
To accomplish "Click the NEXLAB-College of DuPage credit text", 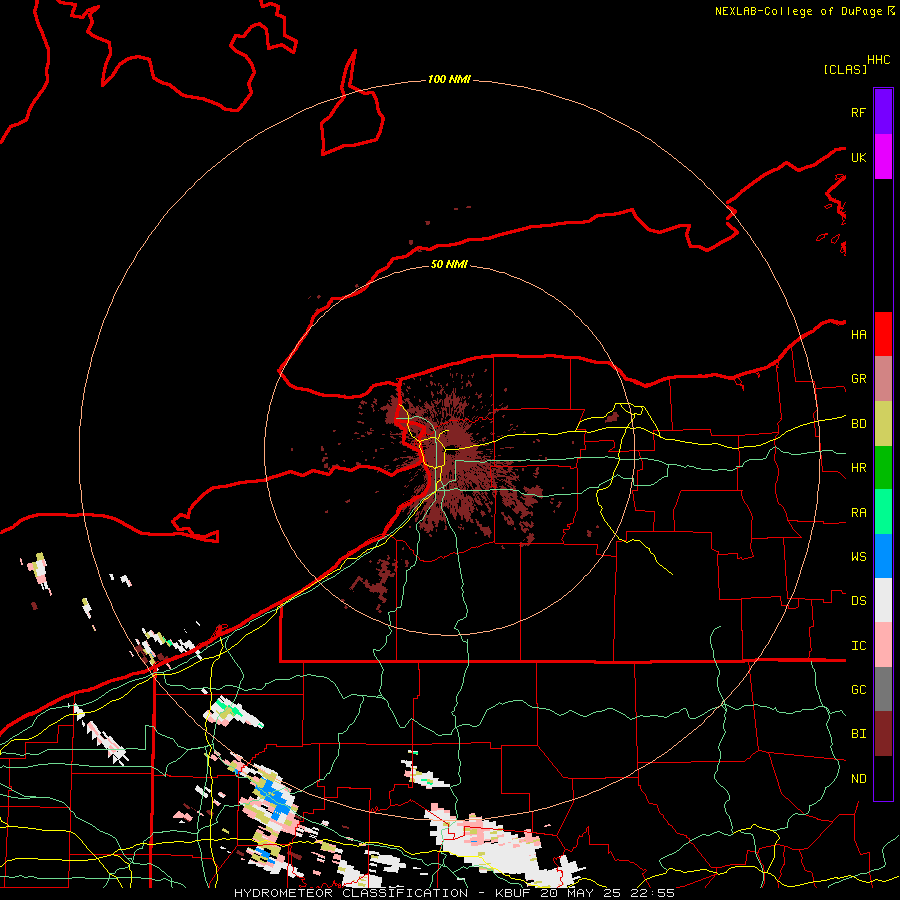I will (x=798, y=11).
